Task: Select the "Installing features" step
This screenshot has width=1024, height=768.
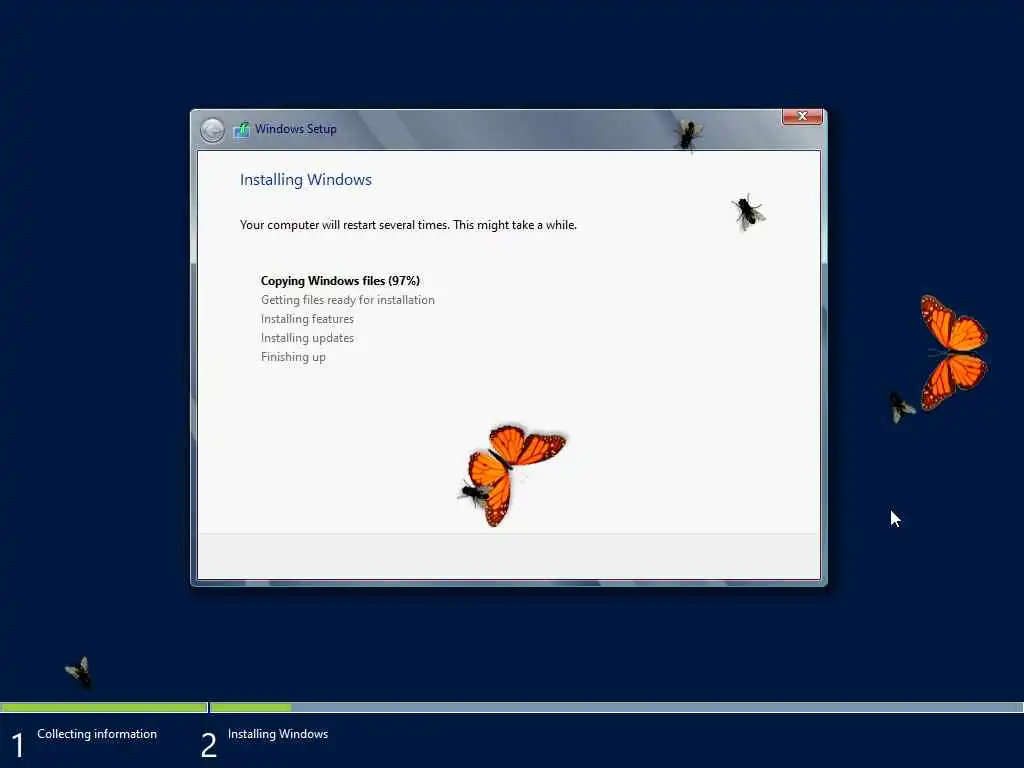Action: pos(307,319)
